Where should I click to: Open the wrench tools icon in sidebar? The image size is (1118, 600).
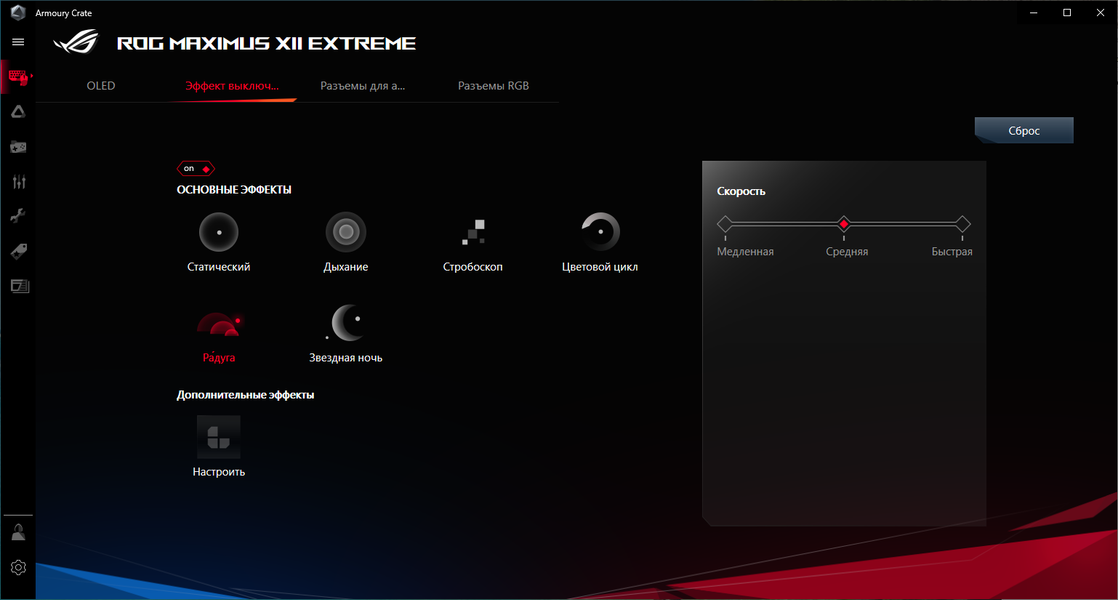19,216
